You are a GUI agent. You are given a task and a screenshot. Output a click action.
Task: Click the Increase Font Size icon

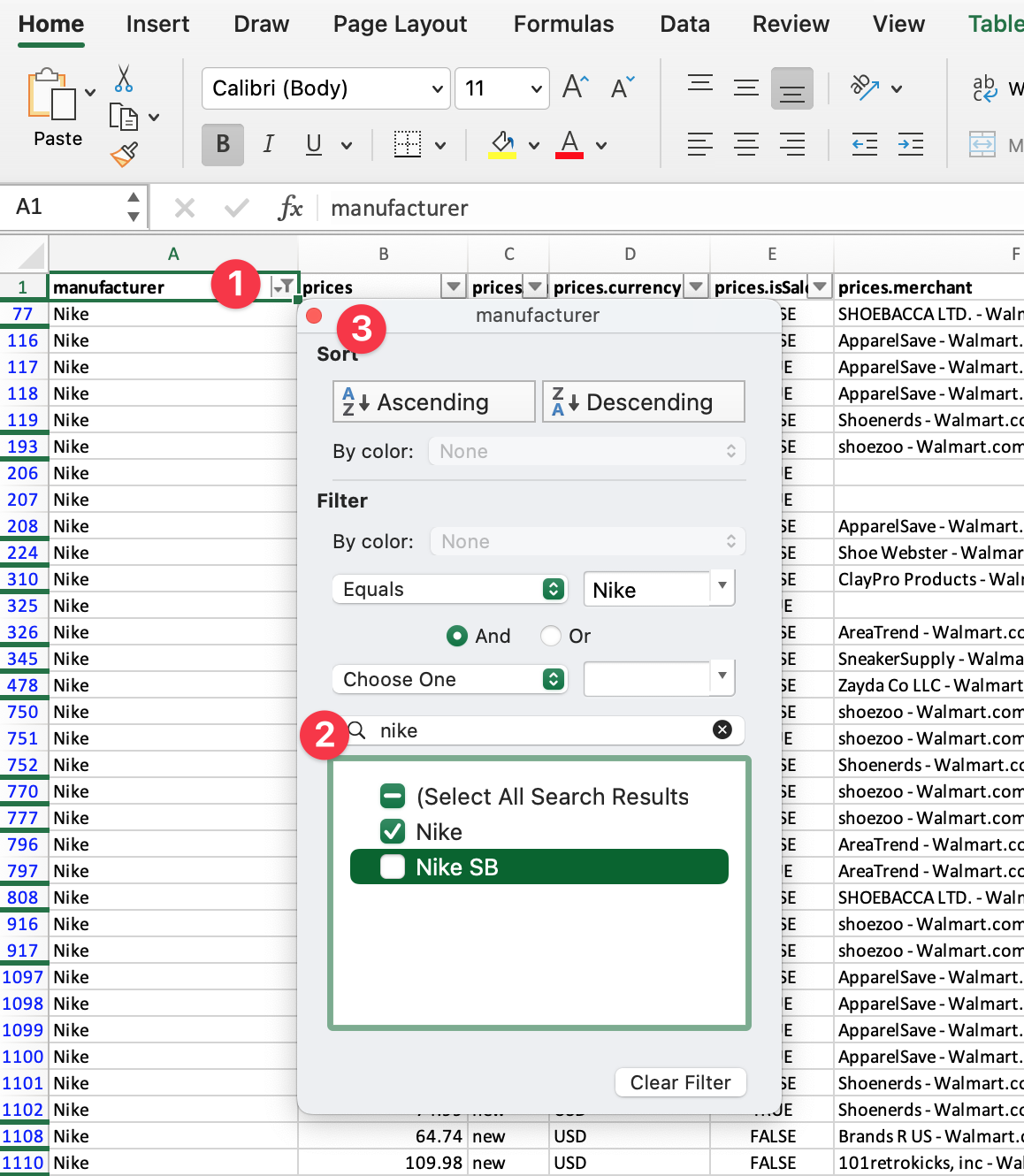point(575,87)
